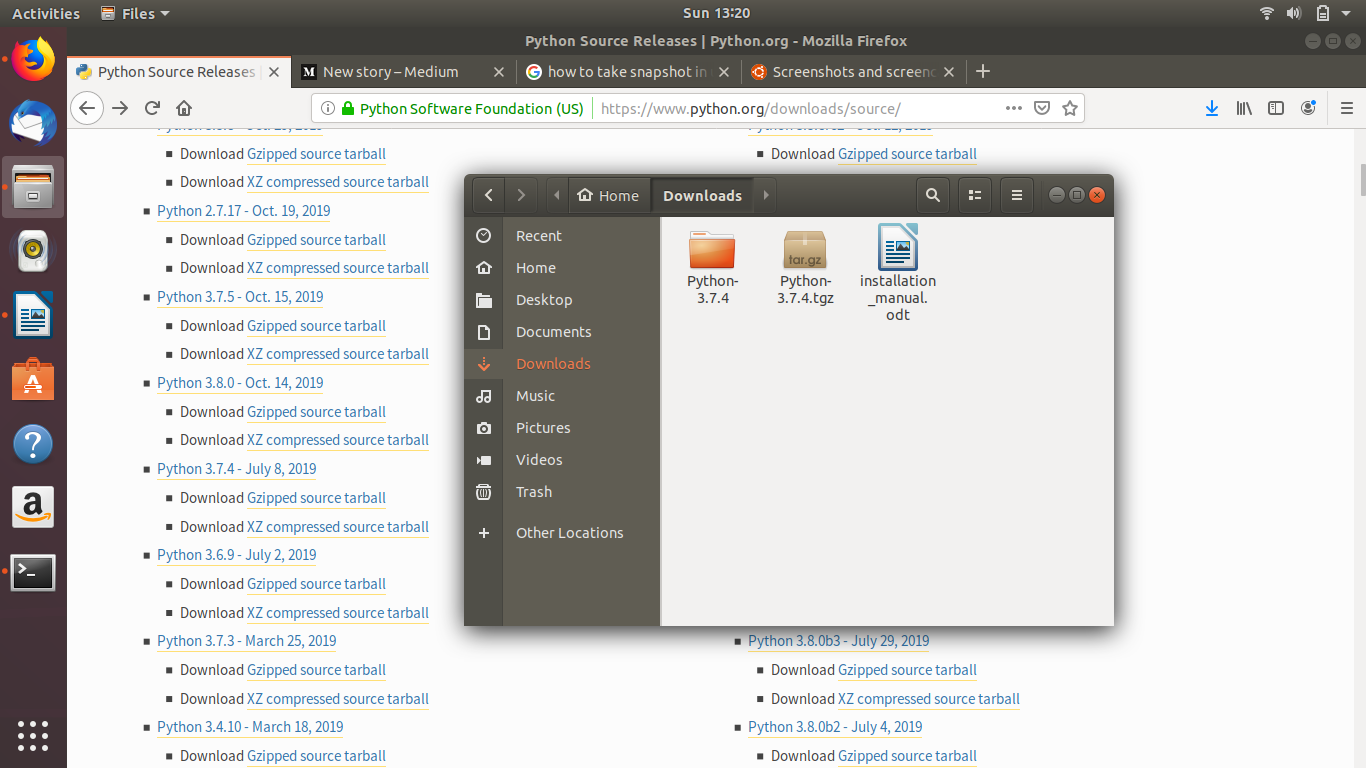This screenshot has height=768, width=1366.
Task: Open Documents in Files sidebar
Action: [562, 332]
